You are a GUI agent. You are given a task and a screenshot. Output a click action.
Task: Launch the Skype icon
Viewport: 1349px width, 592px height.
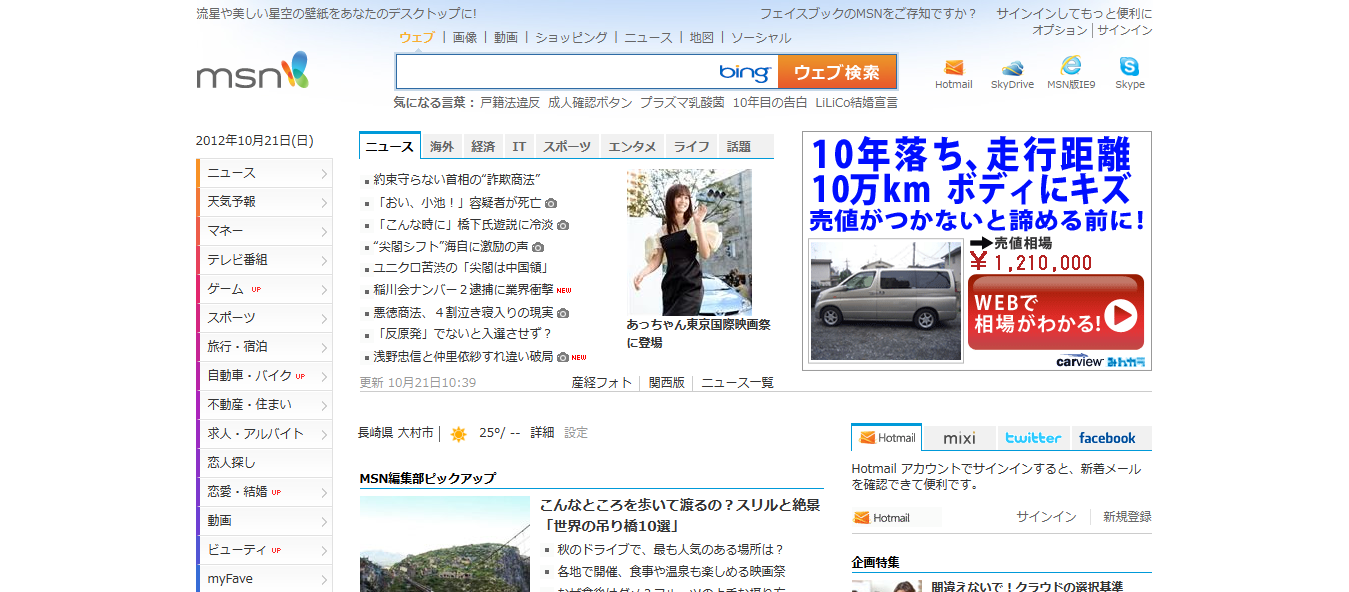click(x=1130, y=67)
